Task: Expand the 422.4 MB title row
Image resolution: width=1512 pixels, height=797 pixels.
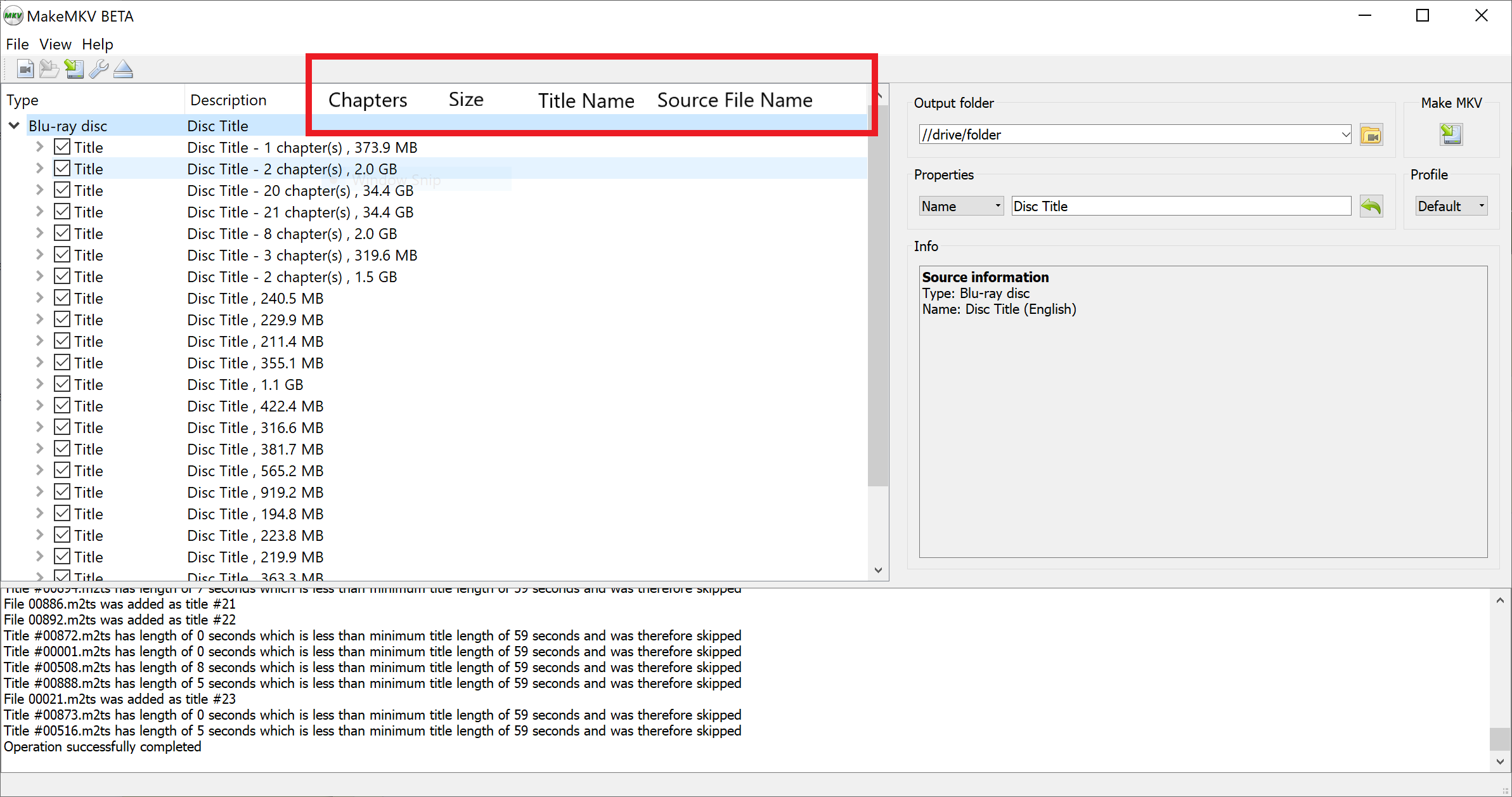Action: point(39,406)
